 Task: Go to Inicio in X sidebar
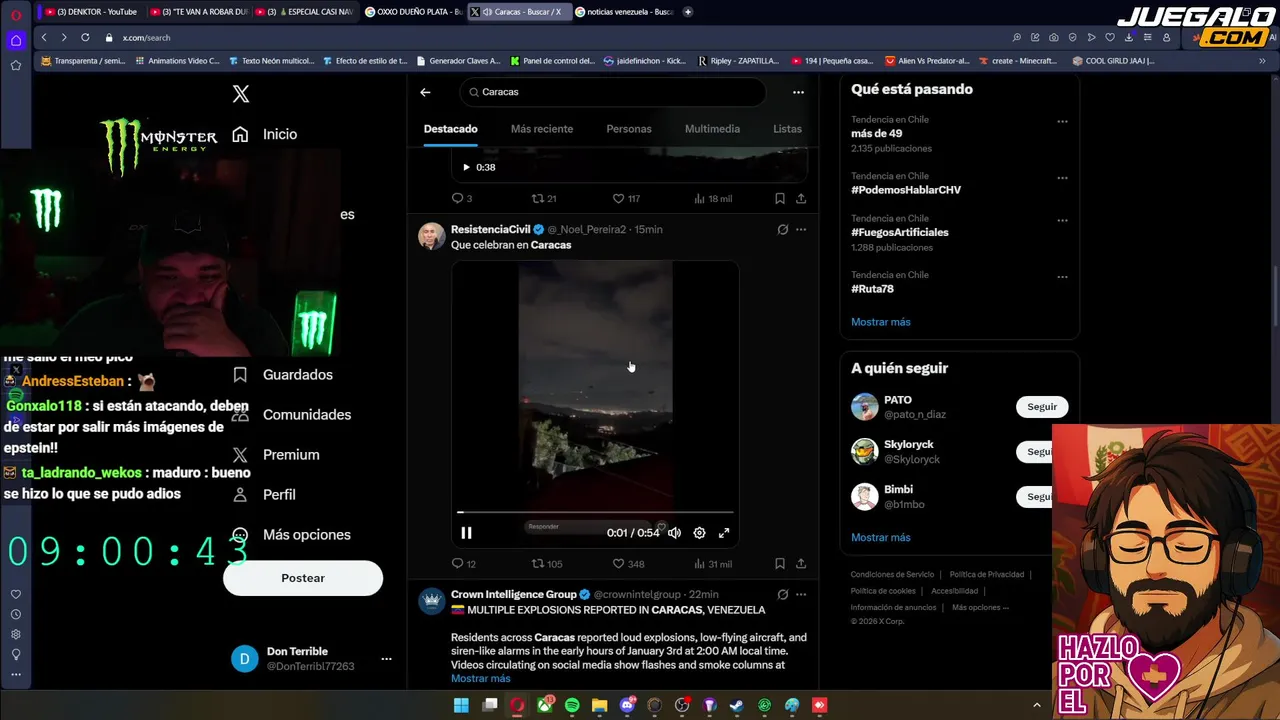tap(265, 134)
